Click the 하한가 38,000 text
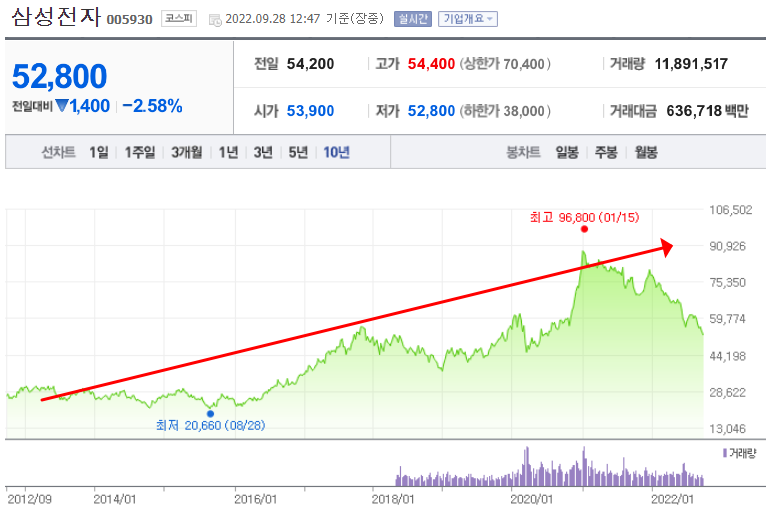This screenshot has height=516, width=766. point(505,111)
